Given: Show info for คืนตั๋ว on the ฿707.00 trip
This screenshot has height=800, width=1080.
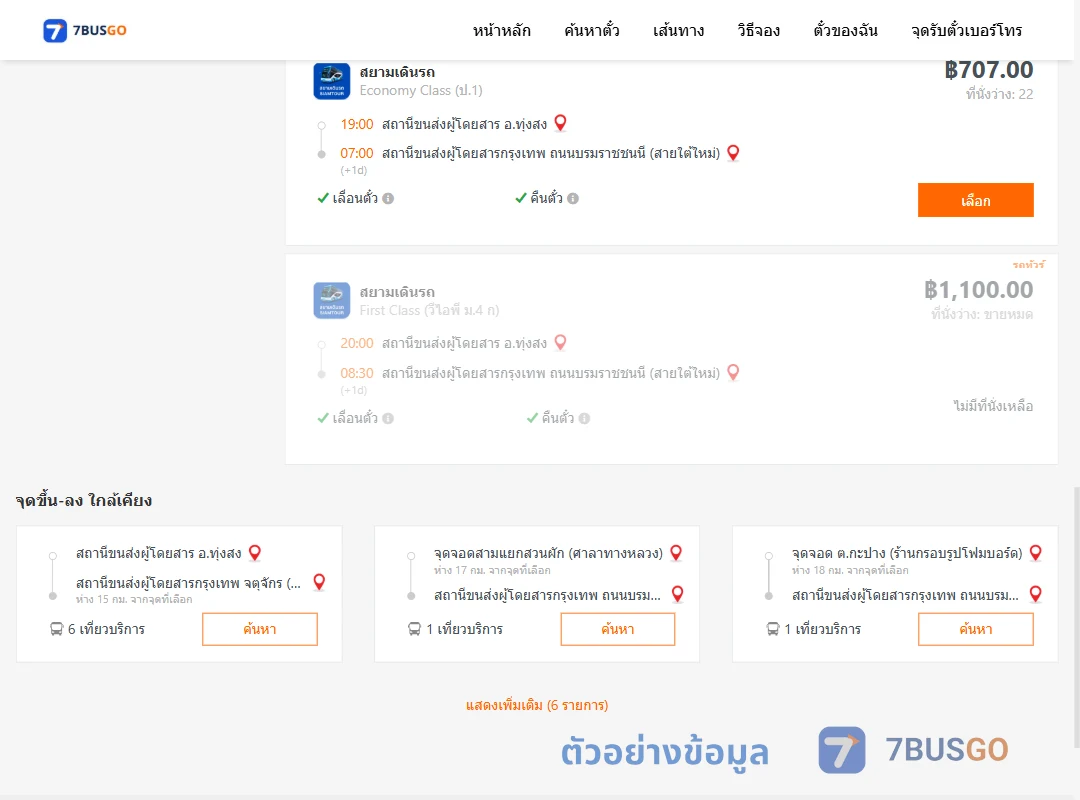Looking at the screenshot, I should 573,198.
